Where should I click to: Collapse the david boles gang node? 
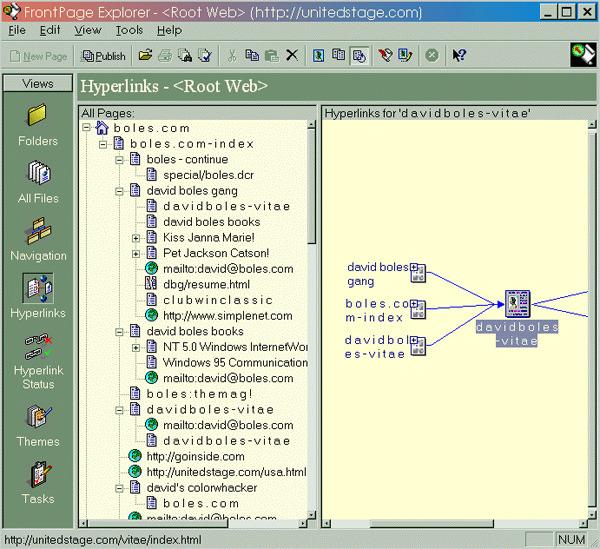[119, 191]
